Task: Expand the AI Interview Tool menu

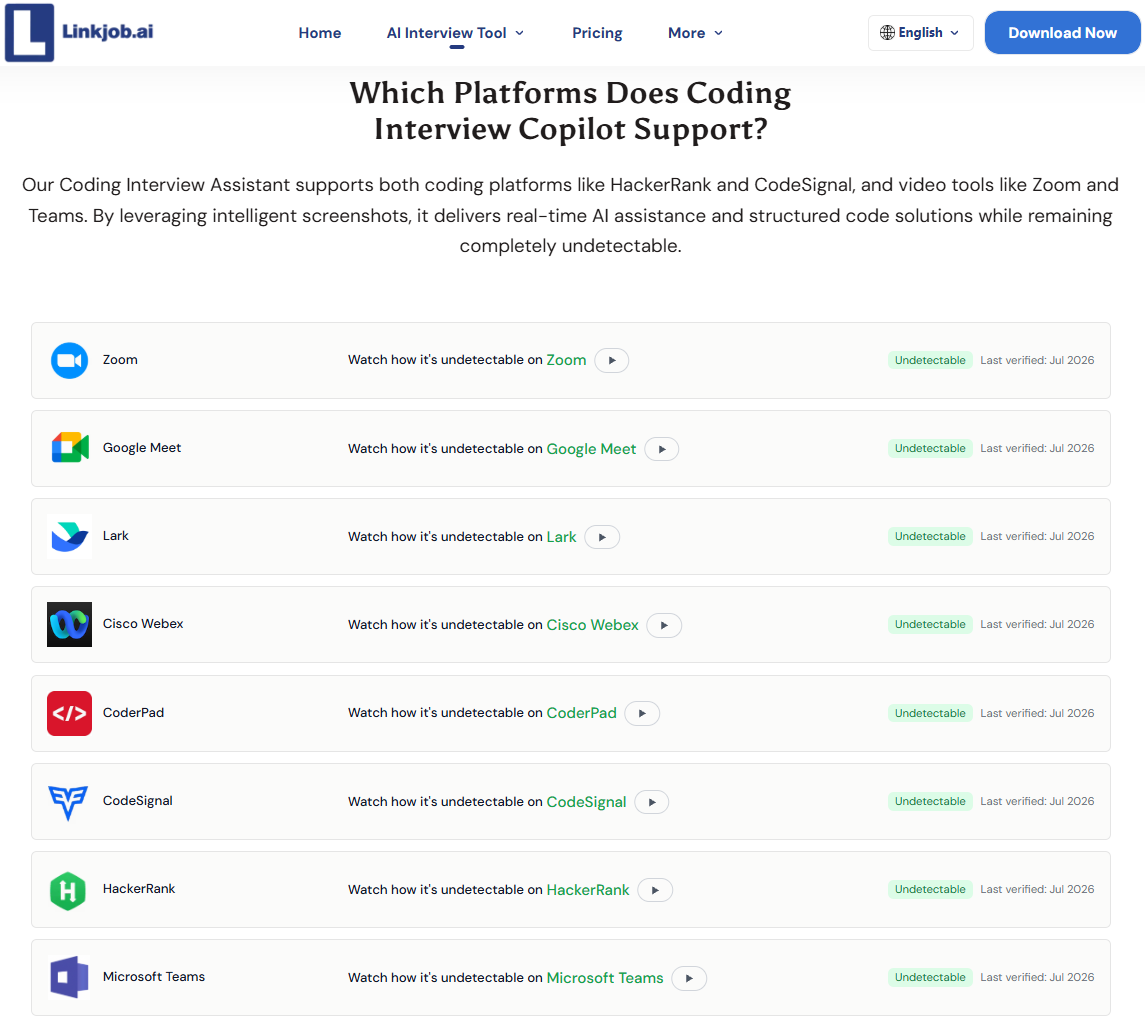Action: point(456,33)
